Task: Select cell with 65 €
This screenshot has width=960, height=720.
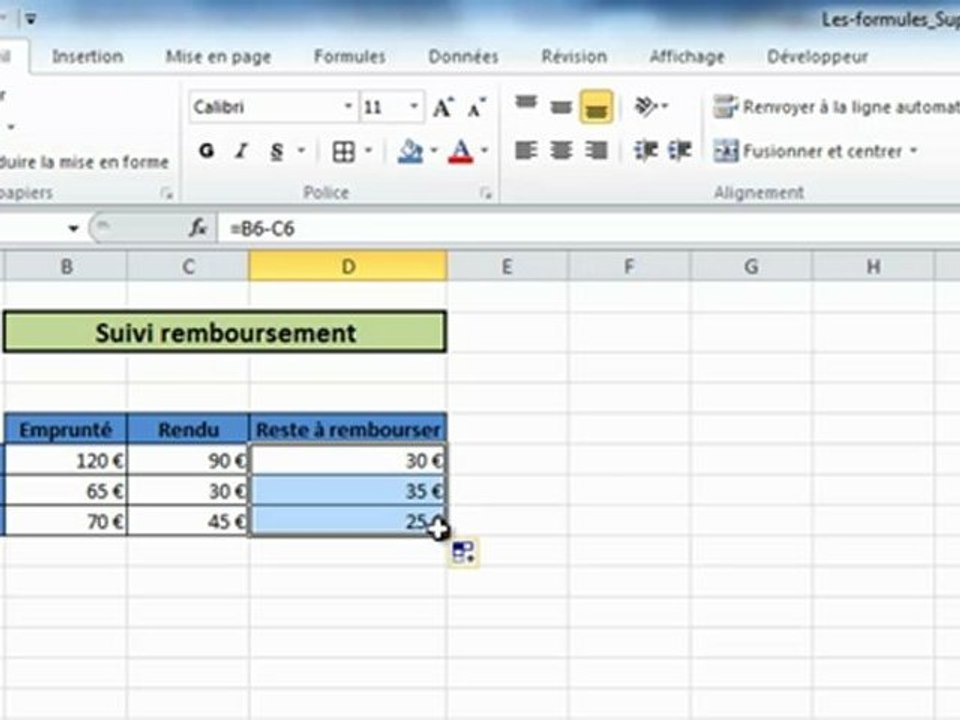Action: 66,491
